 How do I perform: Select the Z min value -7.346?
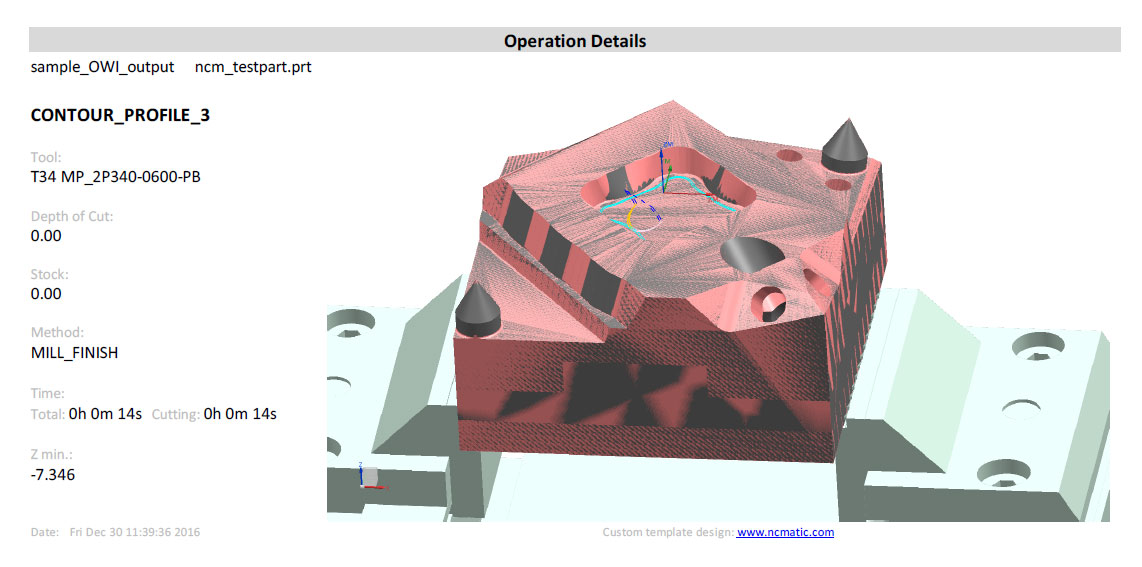point(52,475)
